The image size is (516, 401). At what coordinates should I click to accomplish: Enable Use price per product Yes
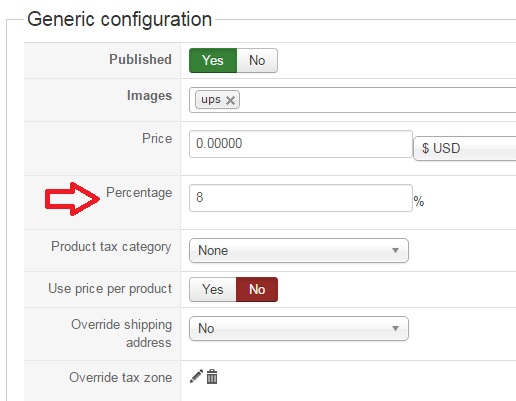(x=213, y=289)
